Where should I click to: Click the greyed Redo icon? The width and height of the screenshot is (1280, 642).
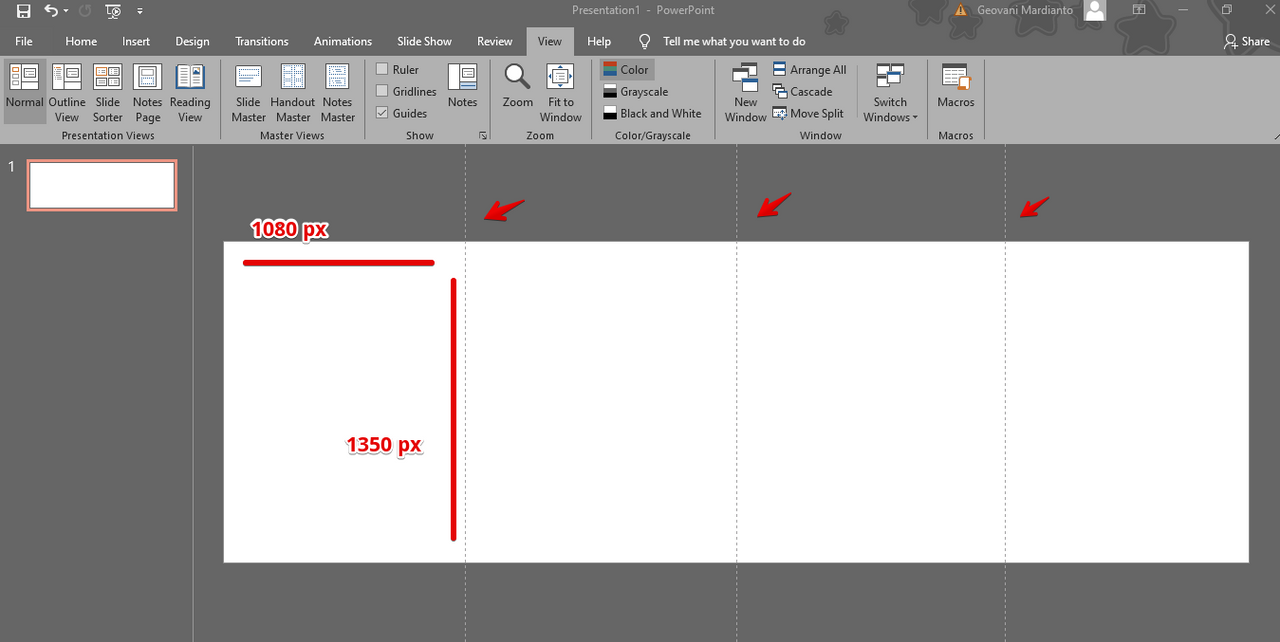85,11
